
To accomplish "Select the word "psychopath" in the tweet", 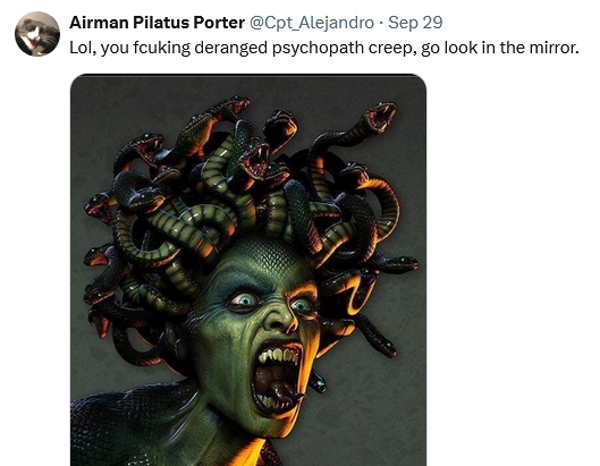I will click(x=318, y=49).
